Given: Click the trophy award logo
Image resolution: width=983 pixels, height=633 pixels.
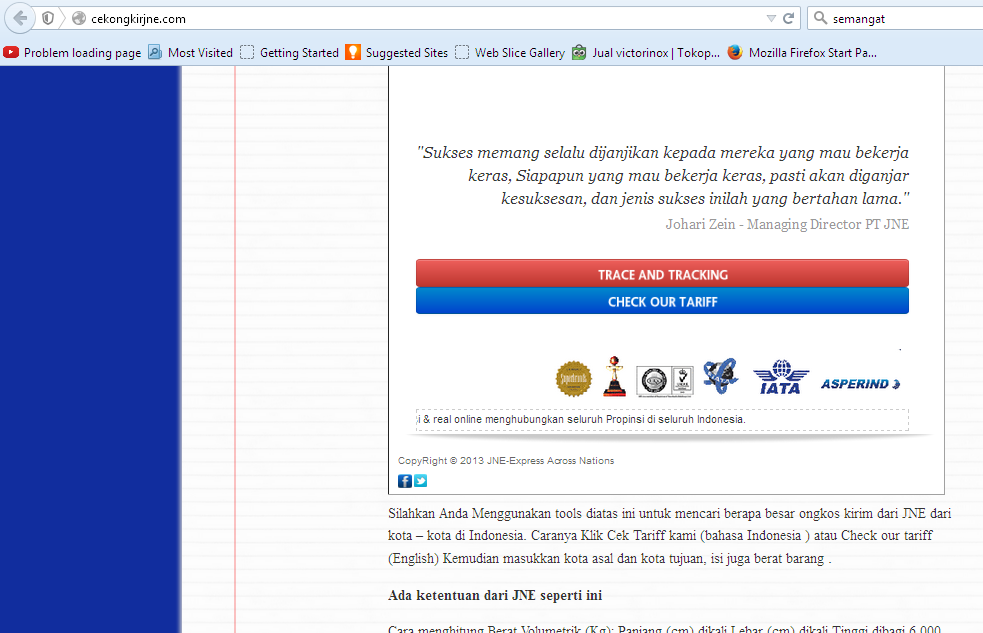Looking at the screenshot, I should coord(614,376).
